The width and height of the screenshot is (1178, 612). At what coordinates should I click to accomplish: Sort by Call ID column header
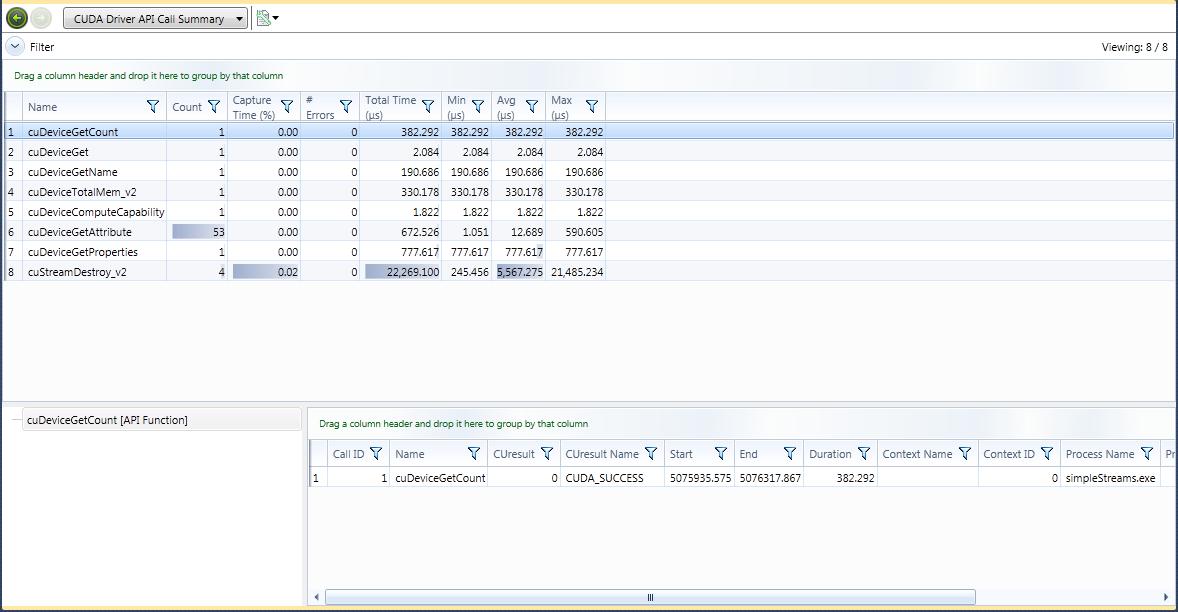[348, 454]
